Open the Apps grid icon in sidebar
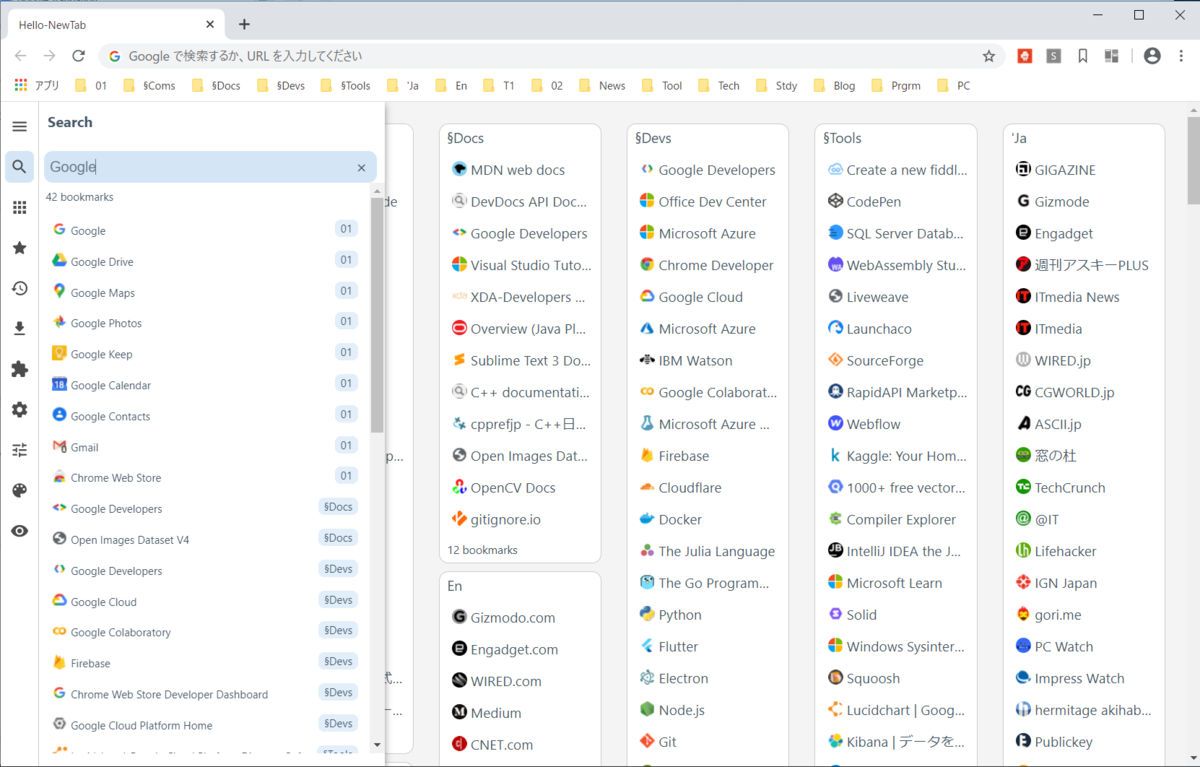This screenshot has width=1200, height=767. [x=19, y=207]
